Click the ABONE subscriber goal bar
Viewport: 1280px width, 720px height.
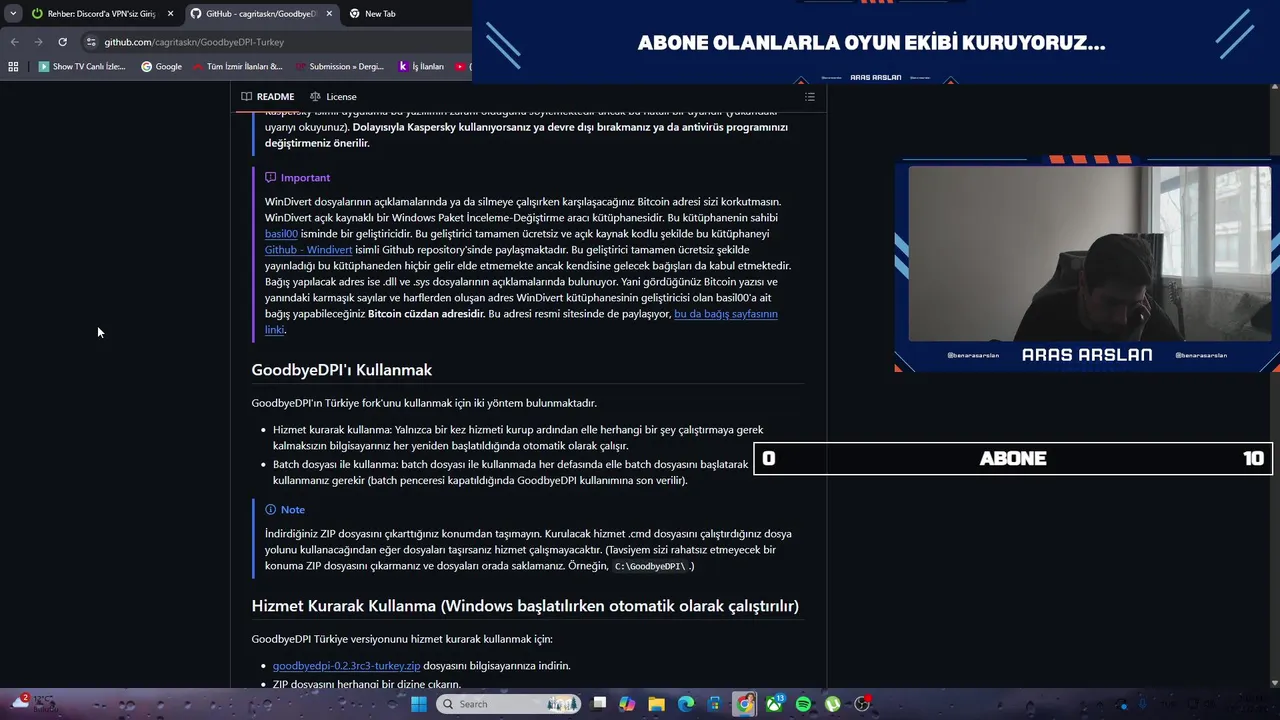[1013, 458]
